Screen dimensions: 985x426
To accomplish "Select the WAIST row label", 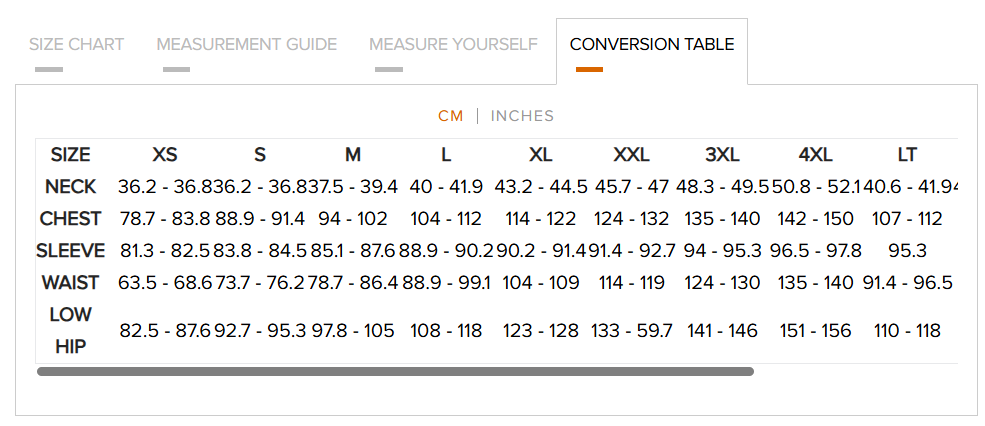I will click(x=71, y=283).
